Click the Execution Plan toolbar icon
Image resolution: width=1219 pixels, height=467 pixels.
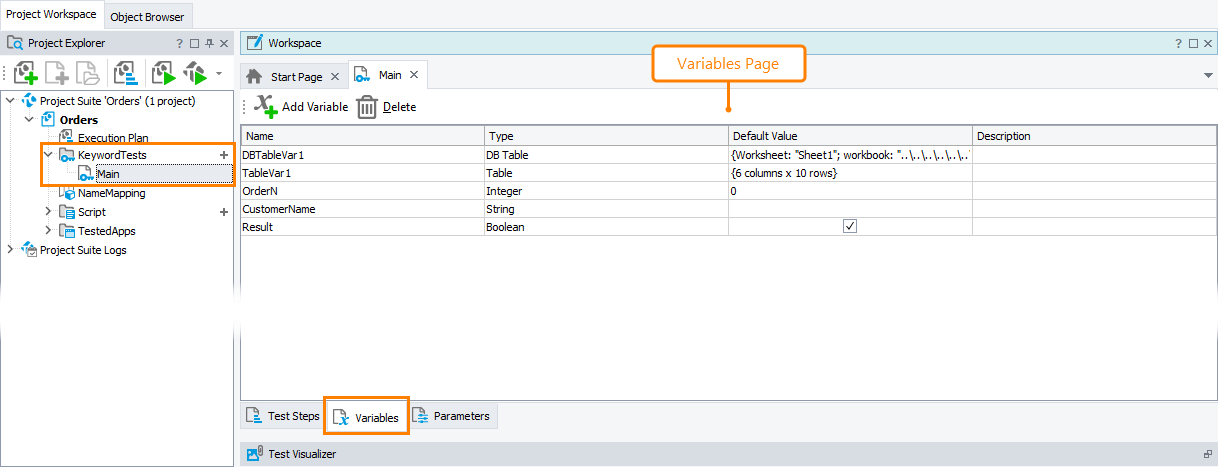pyautogui.click(x=126, y=74)
